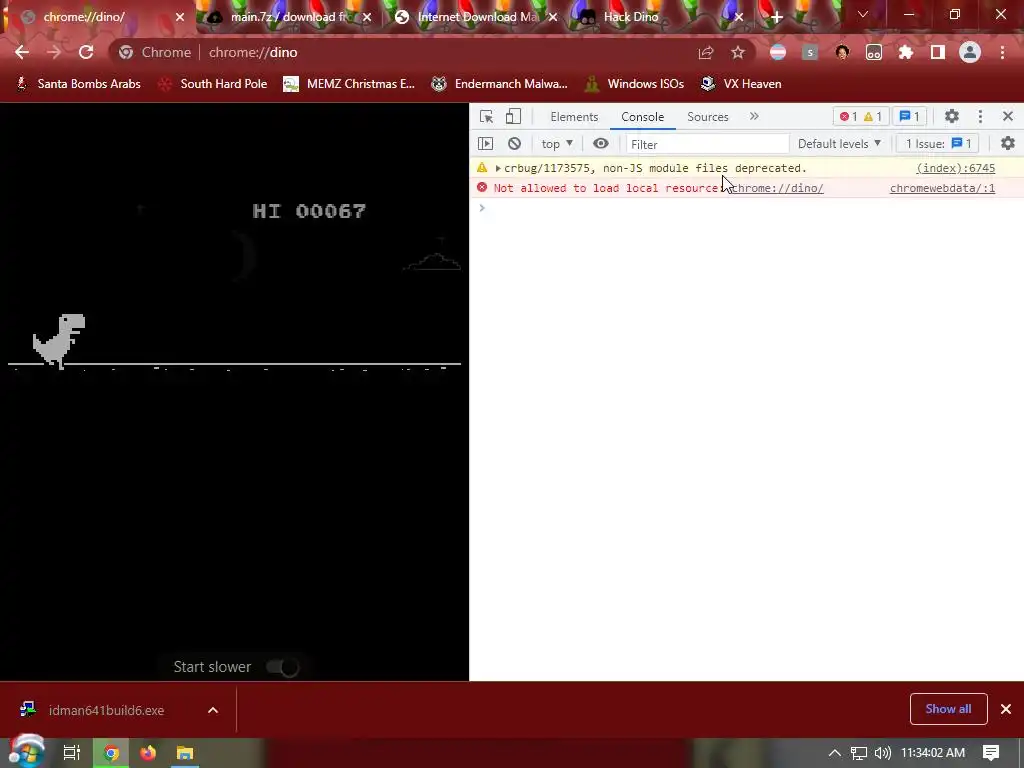Create a live expression with the eye icon
Screen dimensions: 1024x768
tap(601, 144)
